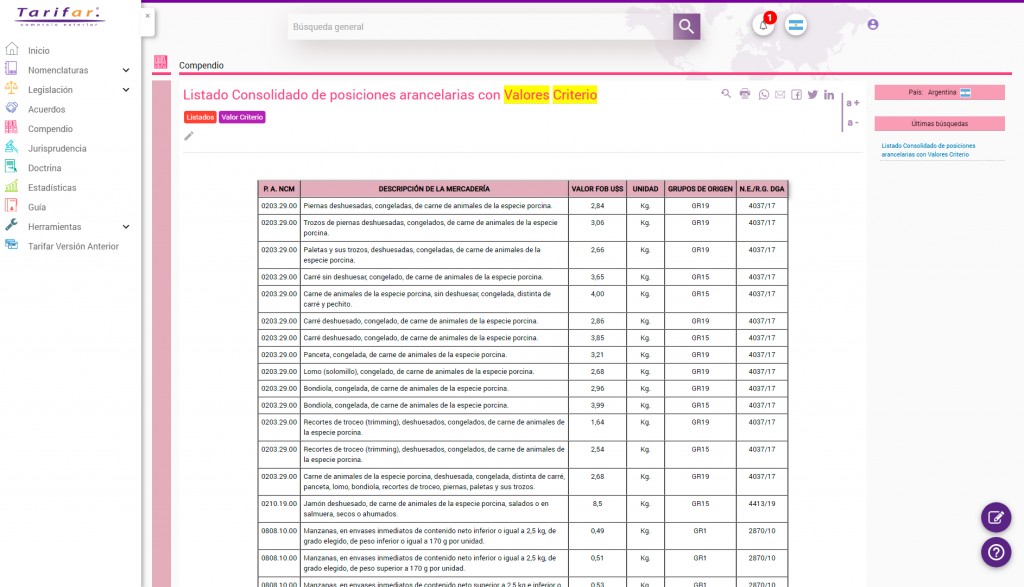Image resolution: width=1024 pixels, height=587 pixels.
Task: Click the page title Listado Consolidado
Action: click(390, 95)
